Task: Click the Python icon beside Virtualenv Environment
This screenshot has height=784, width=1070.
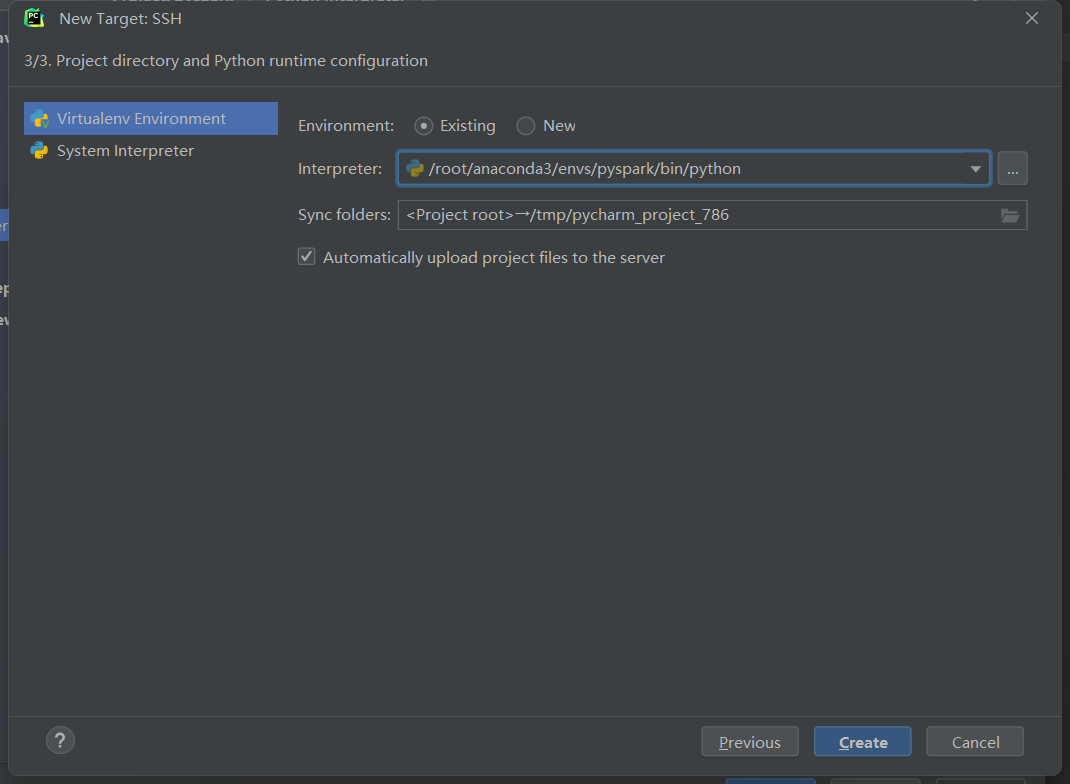Action: pyautogui.click(x=40, y=119)
